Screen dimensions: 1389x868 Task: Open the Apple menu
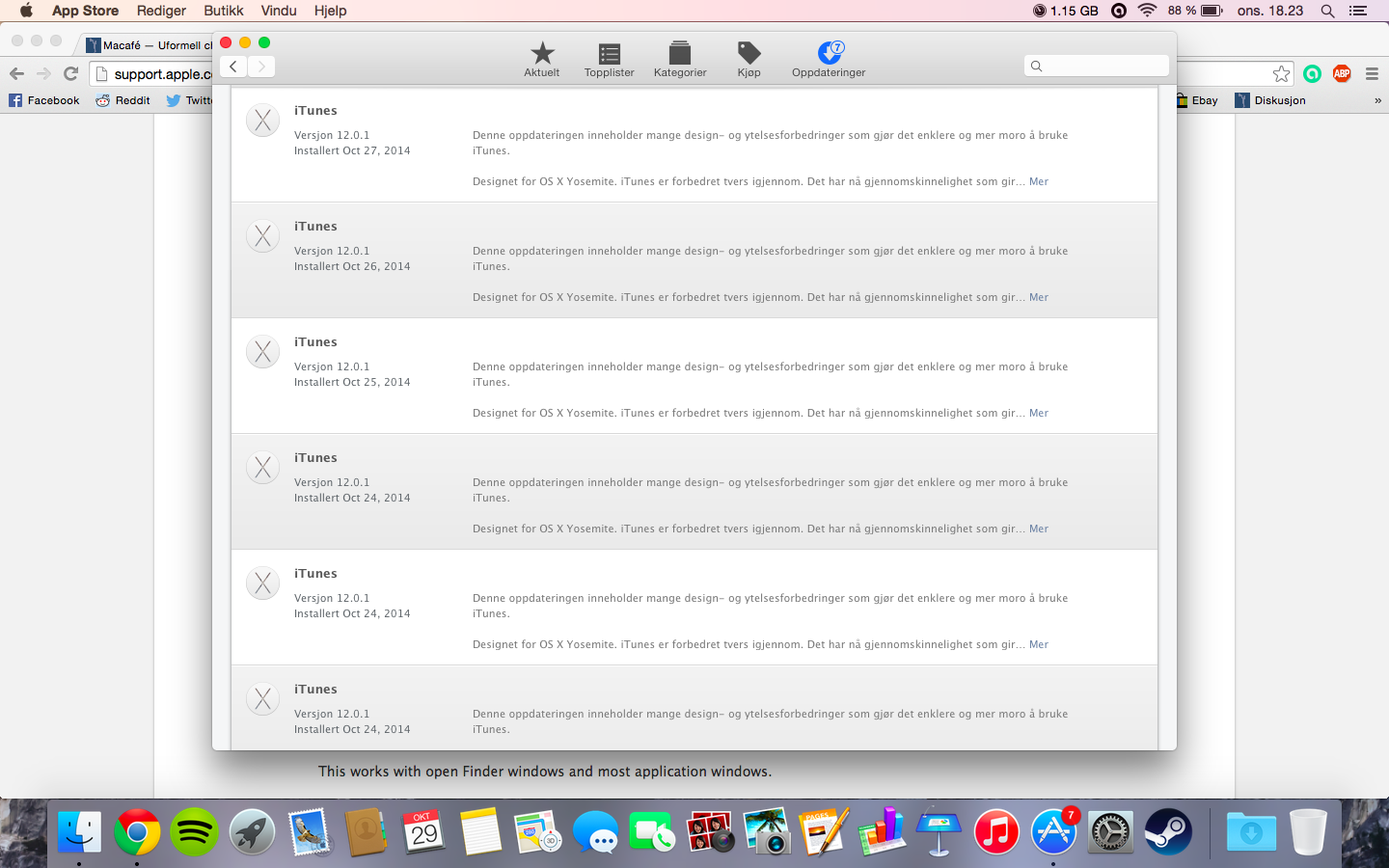pyautogui.click(x=26, y=11)
